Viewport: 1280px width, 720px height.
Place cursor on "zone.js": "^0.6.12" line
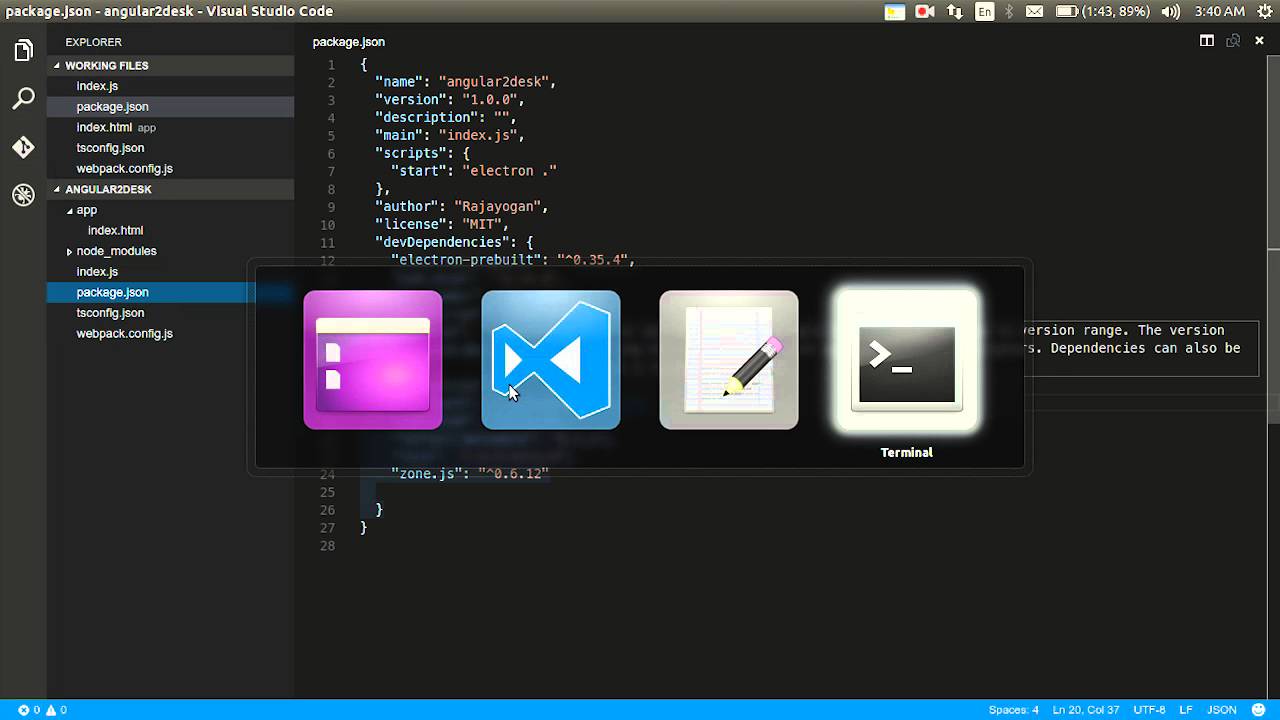point(470,474)
